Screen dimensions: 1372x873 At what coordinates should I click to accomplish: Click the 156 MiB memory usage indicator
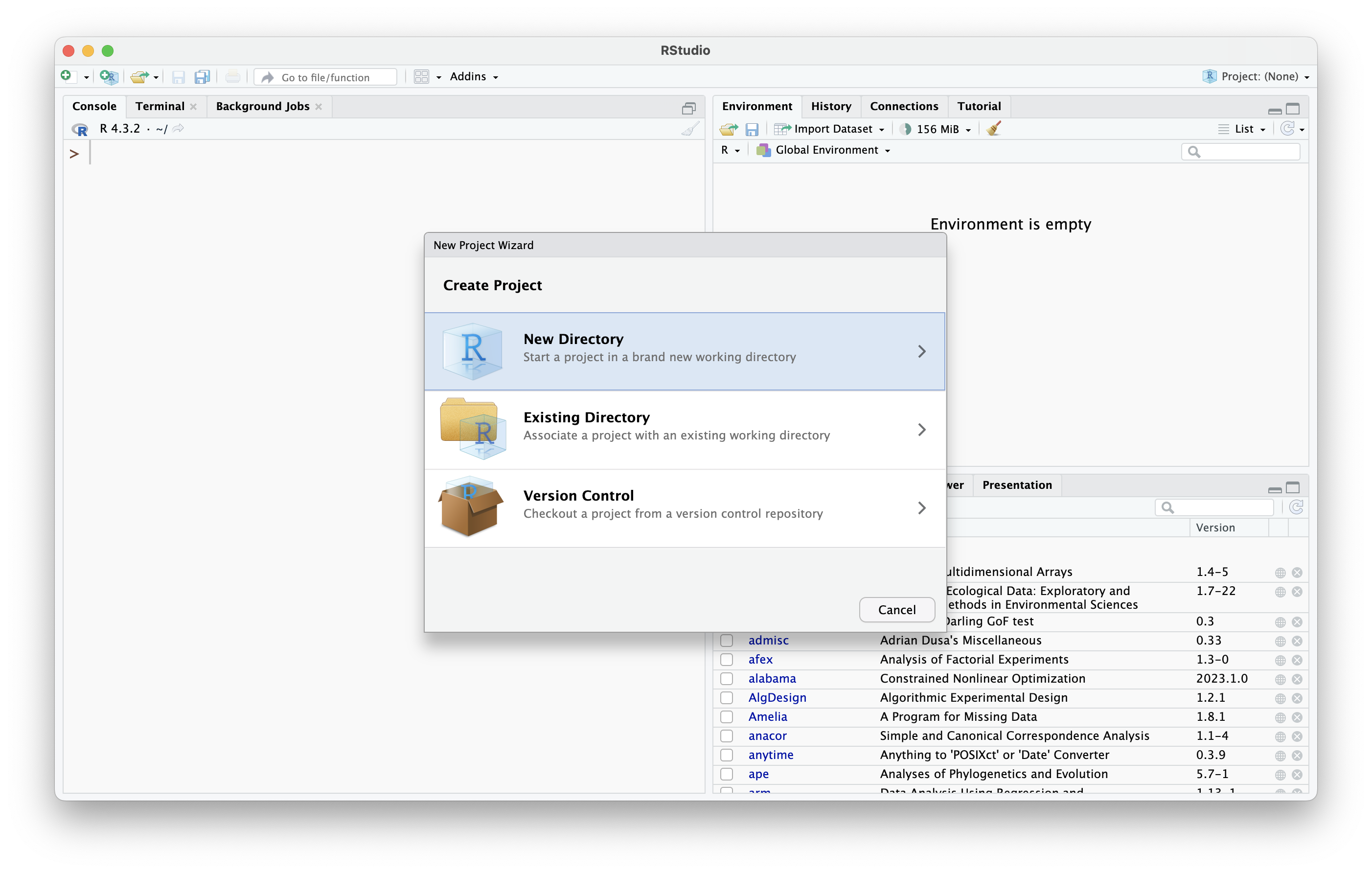937,129
